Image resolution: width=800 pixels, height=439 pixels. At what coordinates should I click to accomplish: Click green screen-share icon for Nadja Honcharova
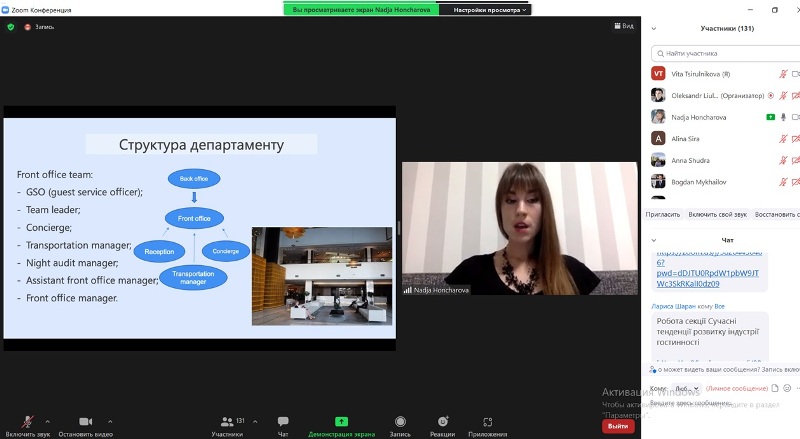click(x=770, y=117)
